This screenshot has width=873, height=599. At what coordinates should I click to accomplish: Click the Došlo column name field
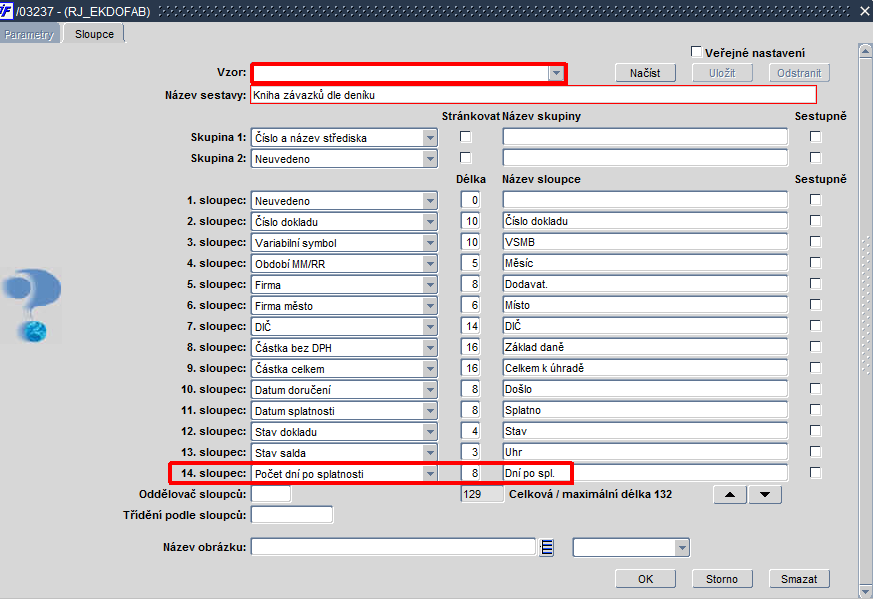(645, 389)
